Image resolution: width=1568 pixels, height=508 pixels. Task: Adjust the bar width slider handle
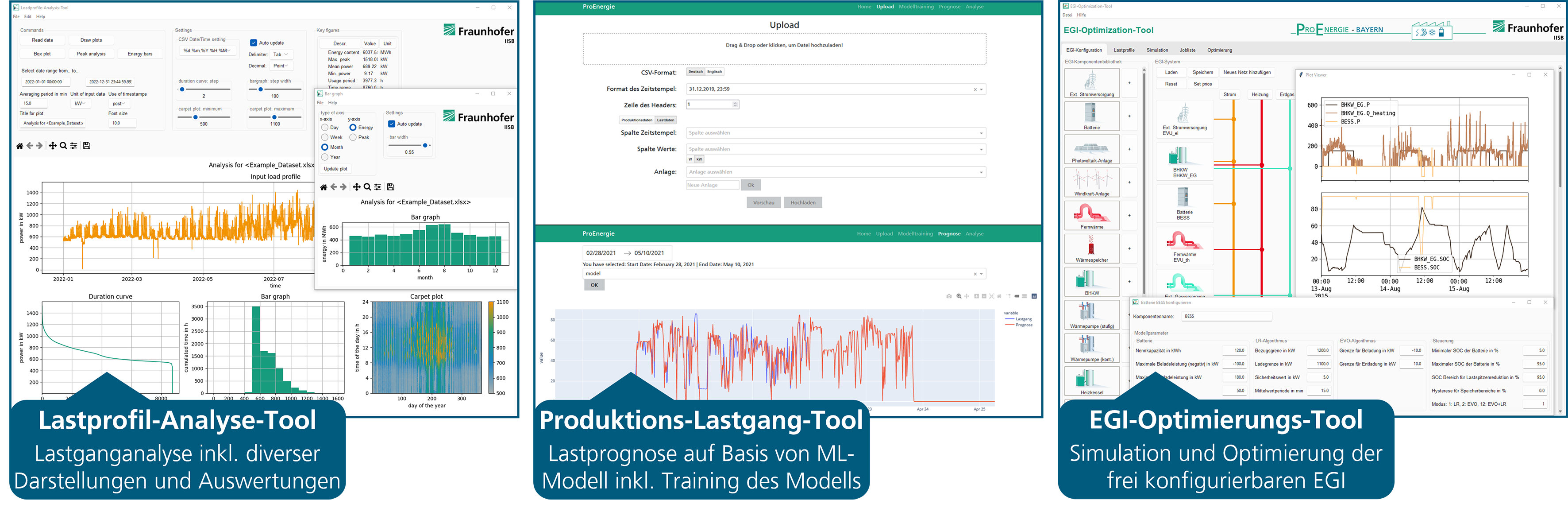point(425,146)
